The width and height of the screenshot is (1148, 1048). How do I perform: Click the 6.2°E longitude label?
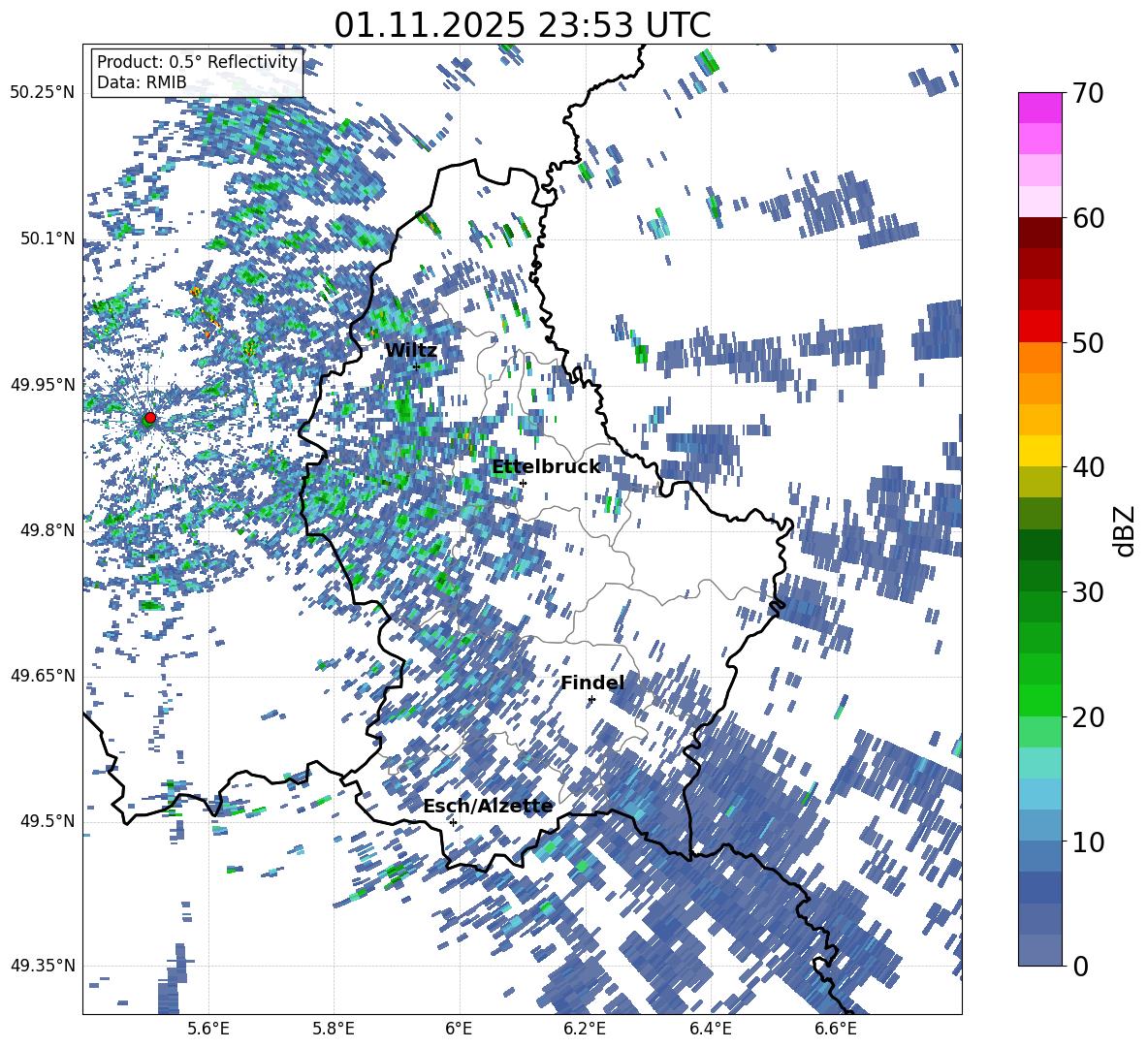585,1029
